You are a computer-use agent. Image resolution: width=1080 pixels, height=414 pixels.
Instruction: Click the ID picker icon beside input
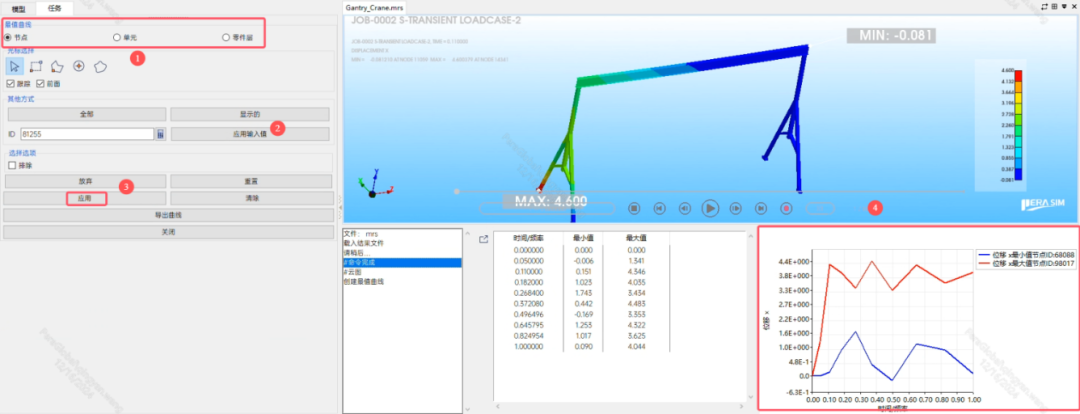pos(160,133)
